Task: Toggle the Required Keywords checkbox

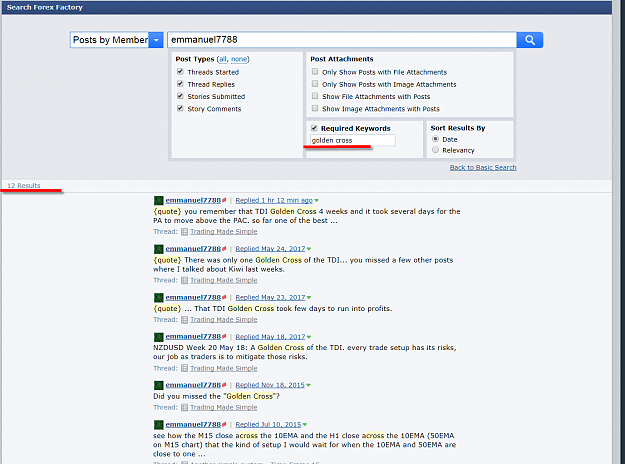Action: (314, 128)
